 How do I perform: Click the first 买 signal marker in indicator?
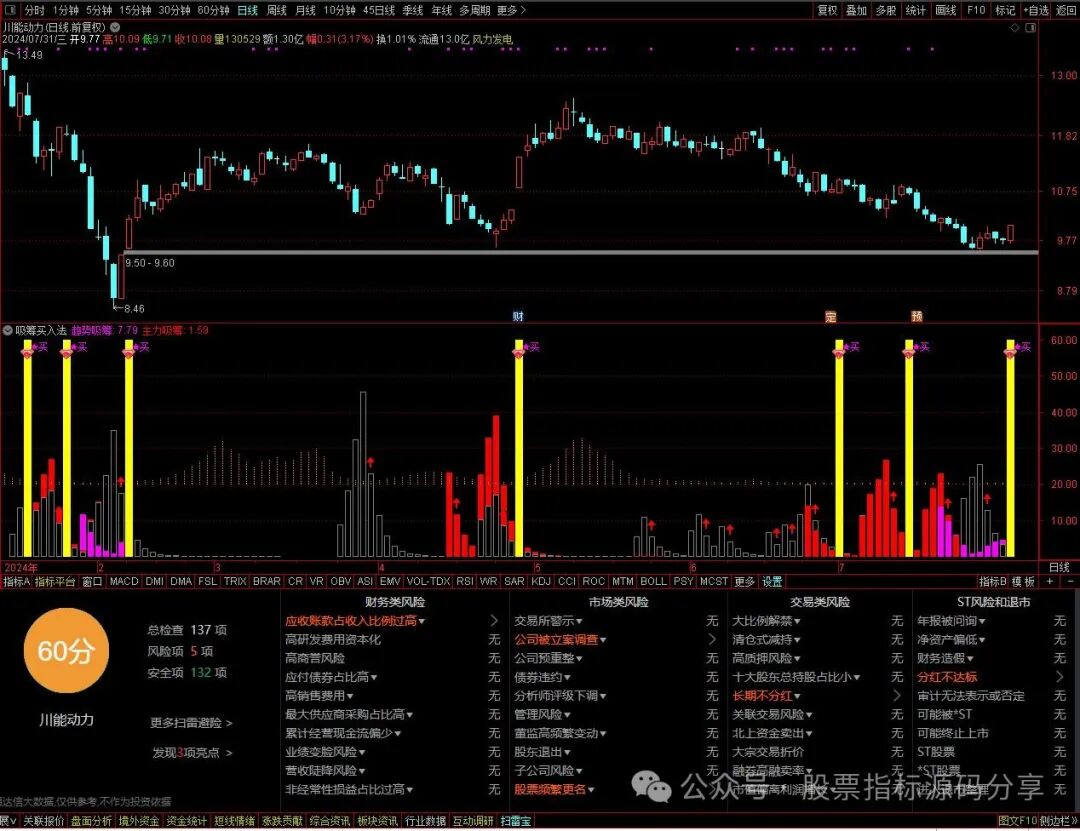pyautogui.click(x=42, y=347)
